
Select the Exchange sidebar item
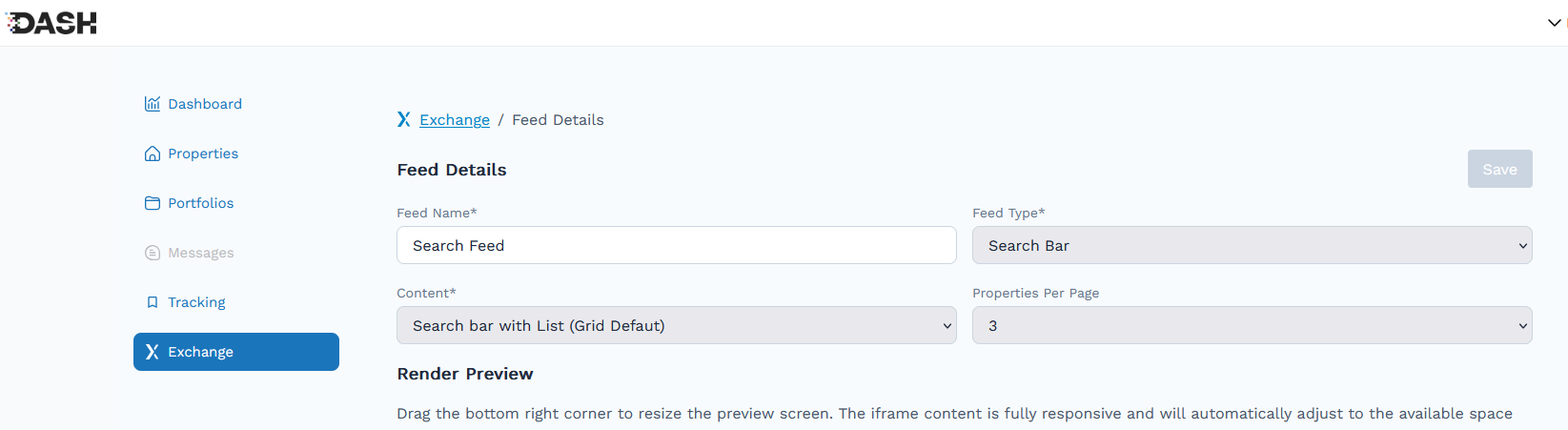(x=236, y=352)
